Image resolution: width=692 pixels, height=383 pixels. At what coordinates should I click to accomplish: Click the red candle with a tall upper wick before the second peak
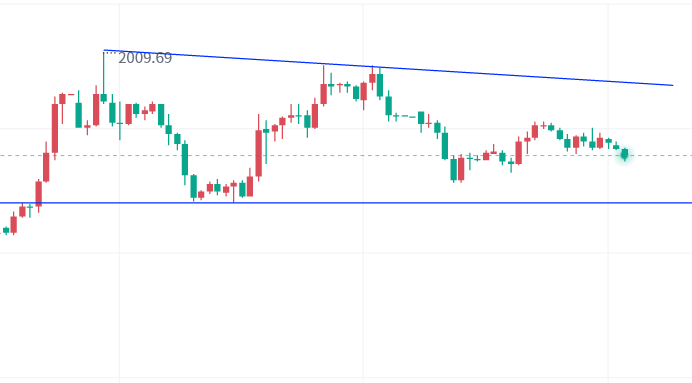(x=323, y=88)
